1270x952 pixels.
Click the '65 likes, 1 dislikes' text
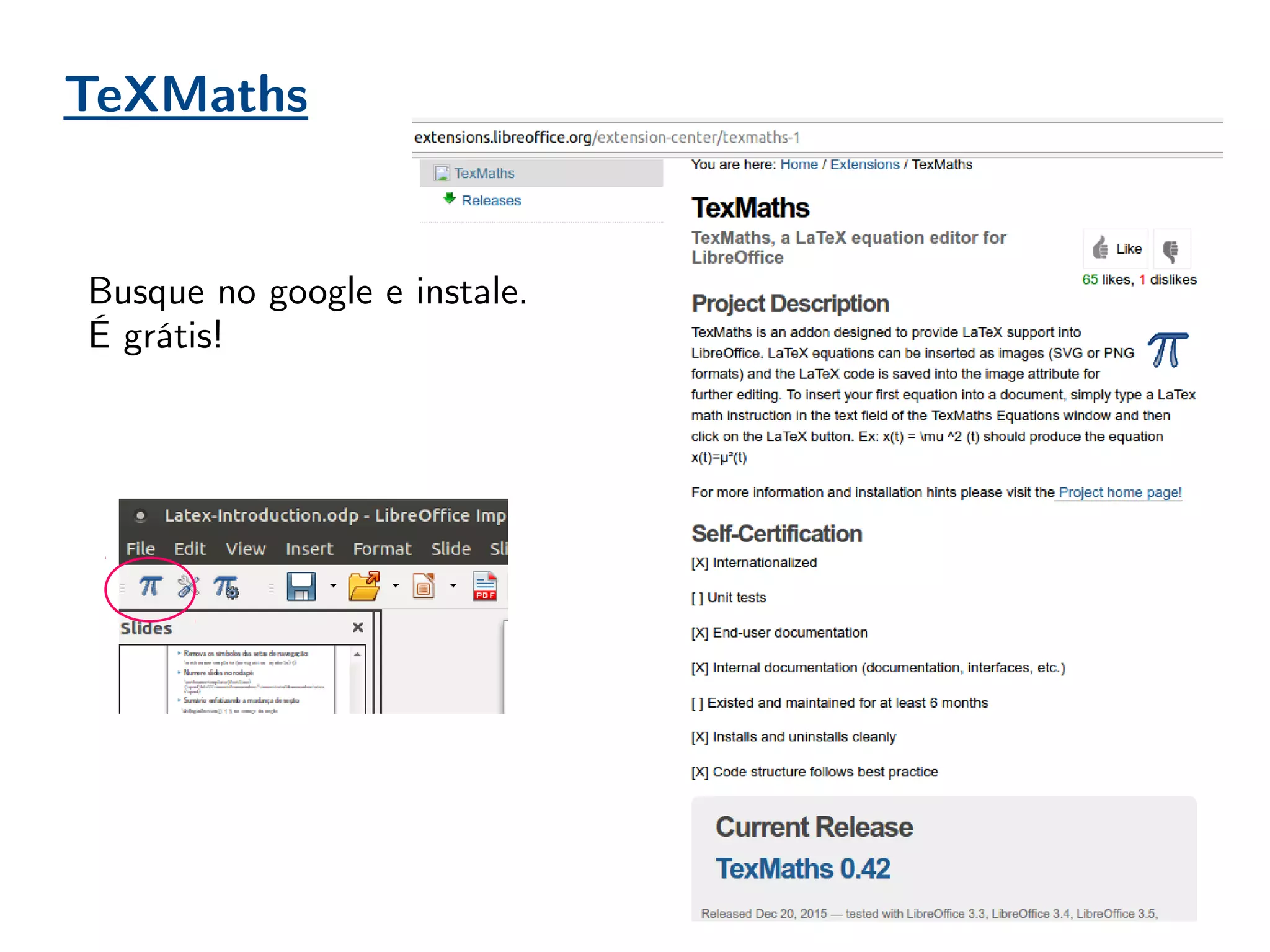(1139, 280)
